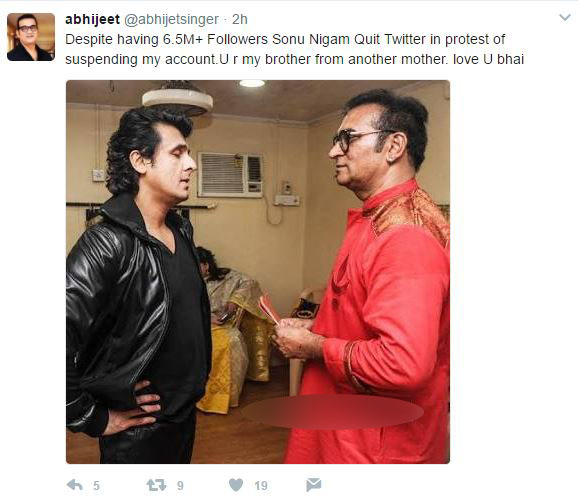The image size is (578, 502).
Task: Click the red blurred oval in photo
Action: click(x=332, y=411)
